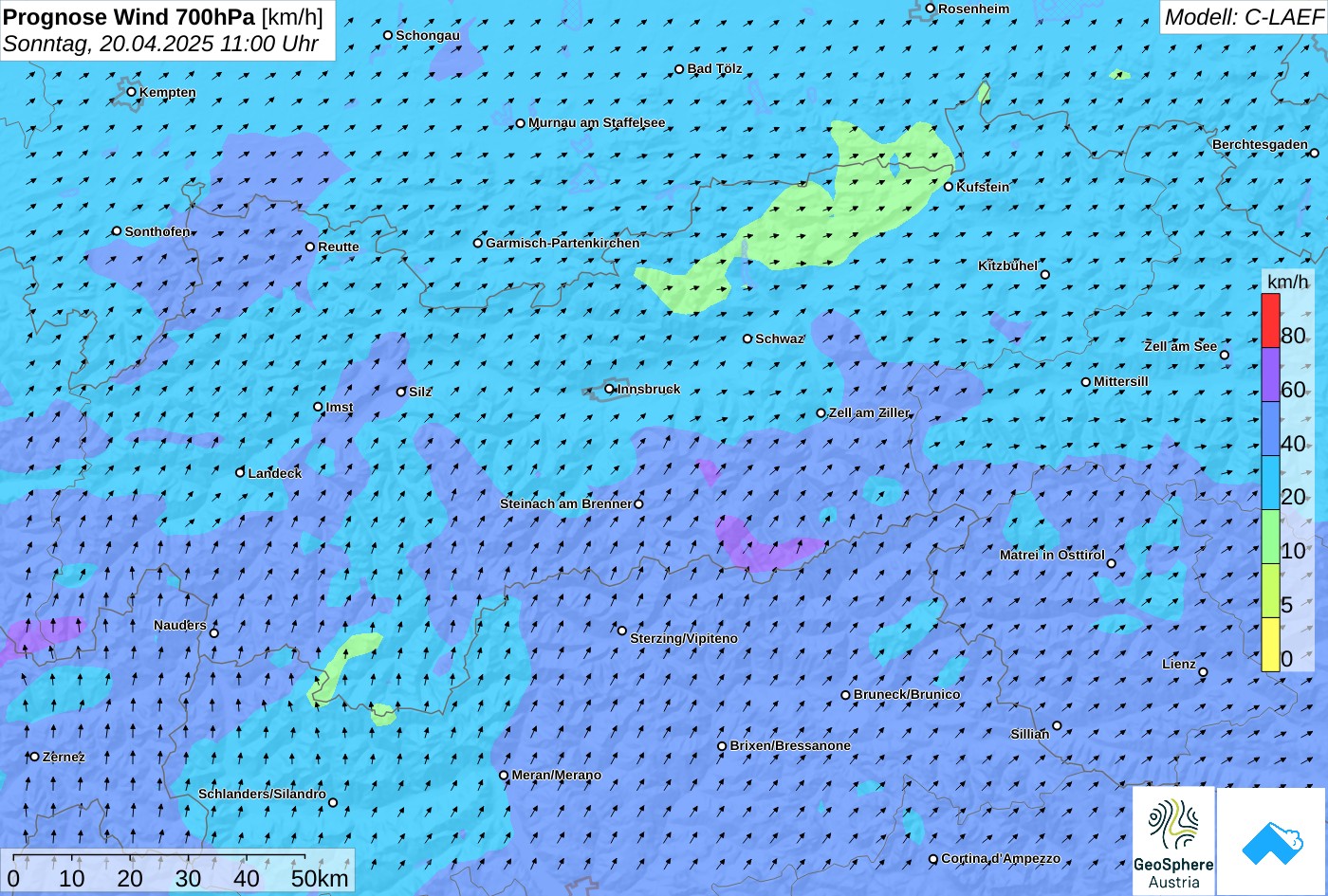Click the legend value 5
The width and height of the screenshot is (1328, 896).
(1286, 604)
